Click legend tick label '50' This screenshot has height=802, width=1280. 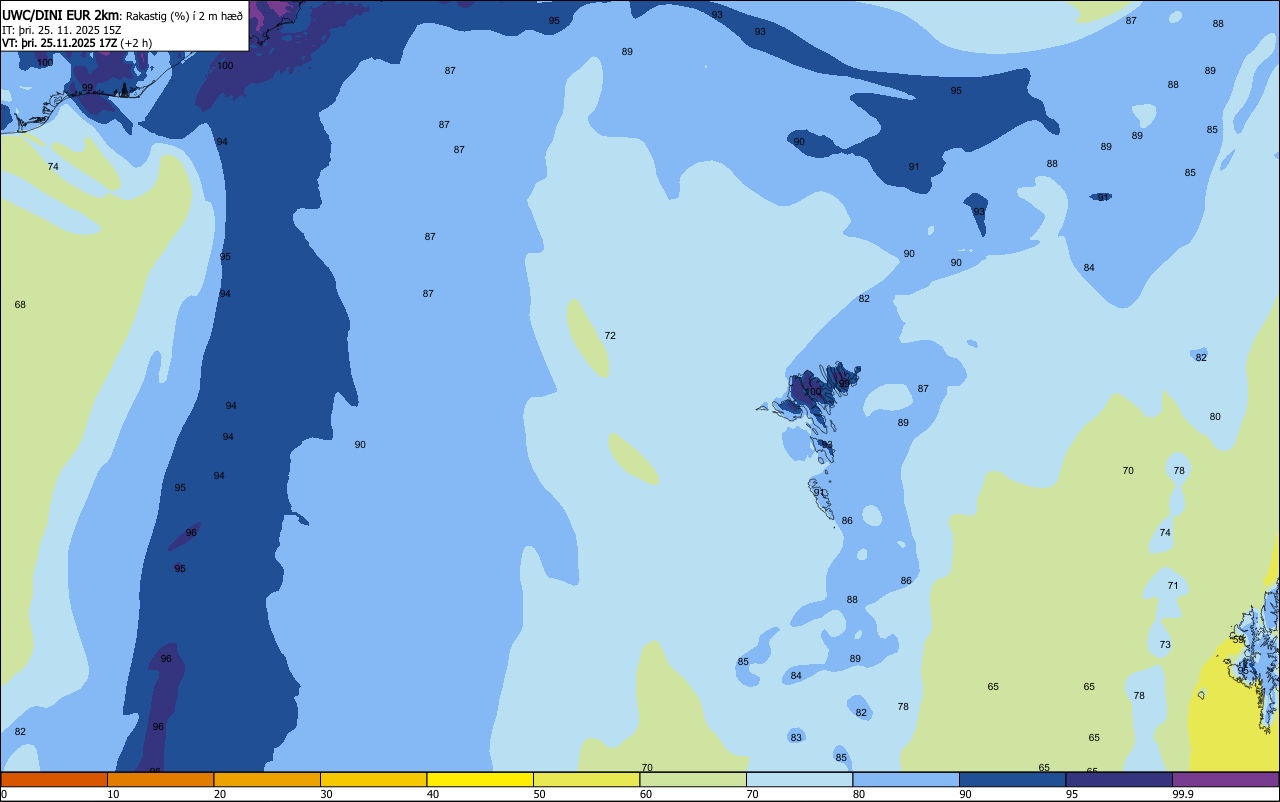tap(539, 794)
